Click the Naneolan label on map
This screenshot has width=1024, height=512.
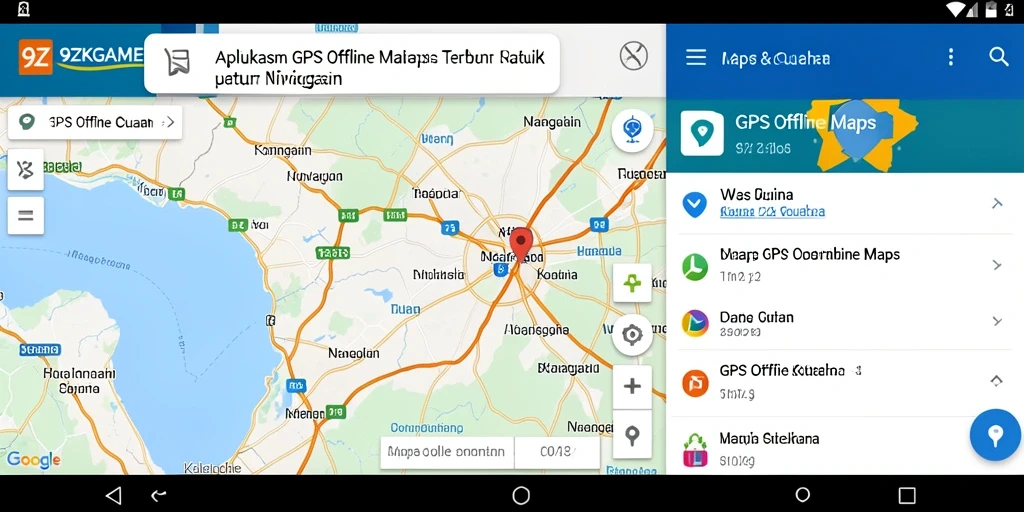point(353,353)
